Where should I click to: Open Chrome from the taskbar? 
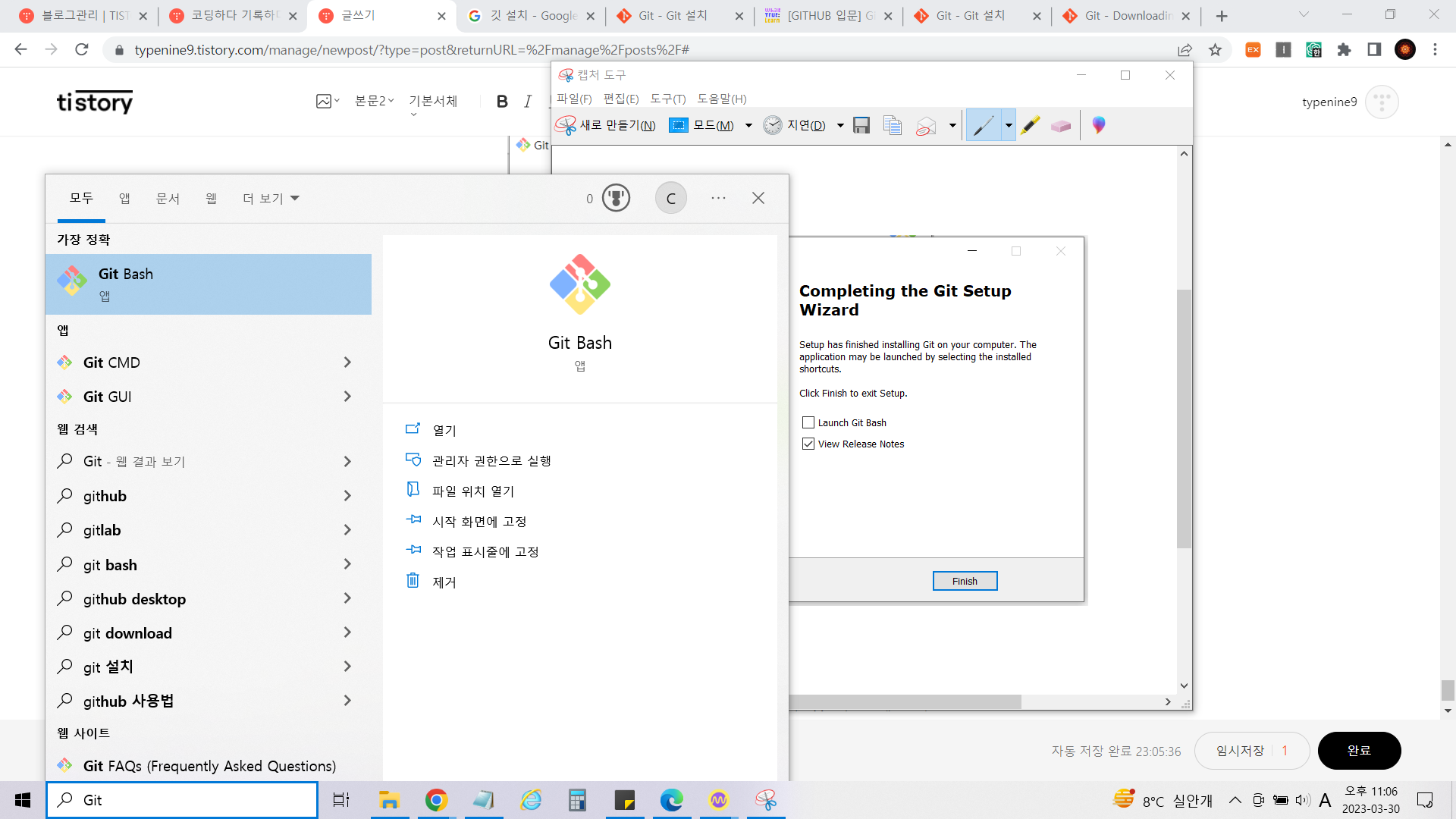pos(436,800)
